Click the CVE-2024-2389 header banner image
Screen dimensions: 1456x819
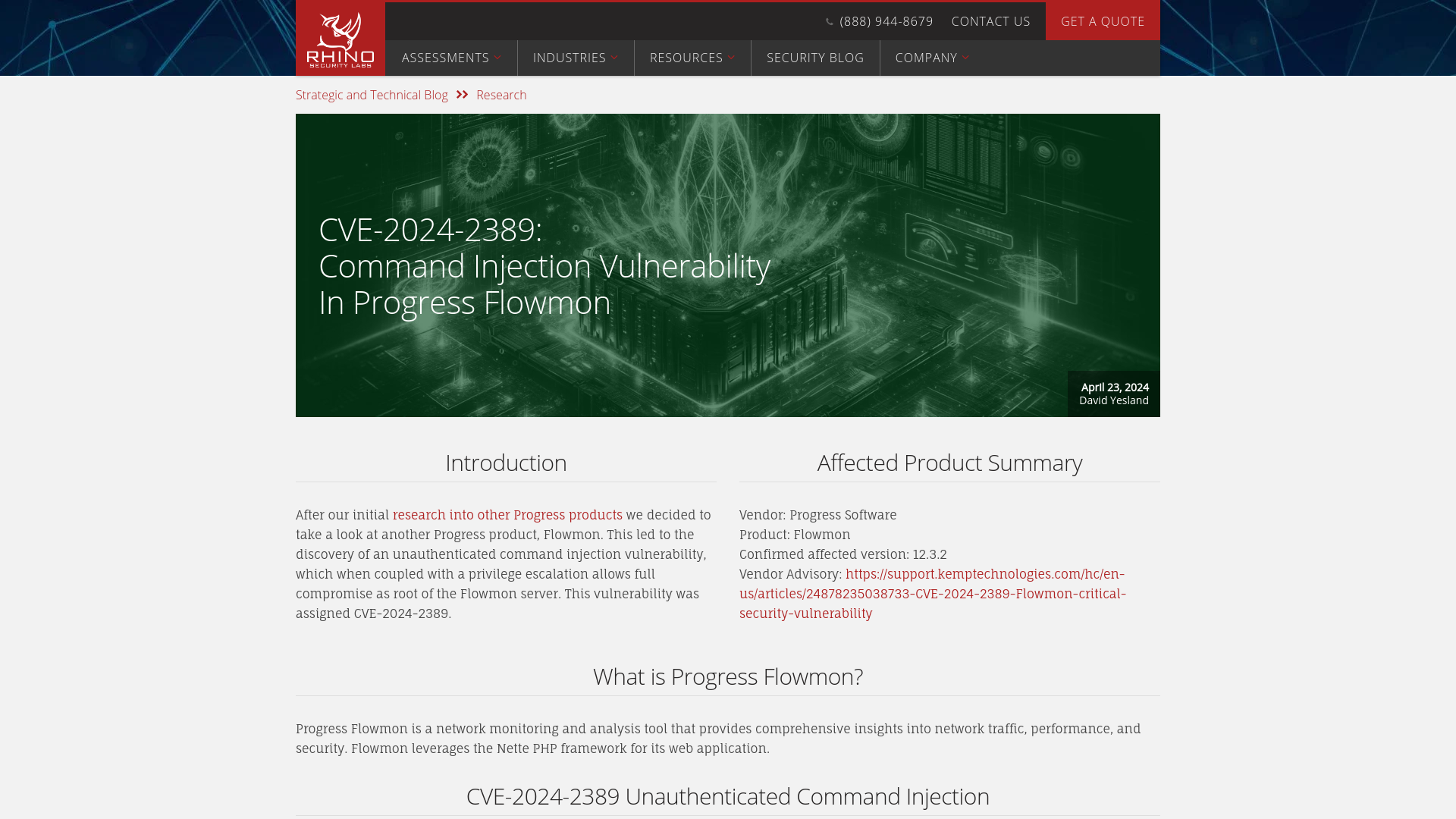(x=727, y=265)
